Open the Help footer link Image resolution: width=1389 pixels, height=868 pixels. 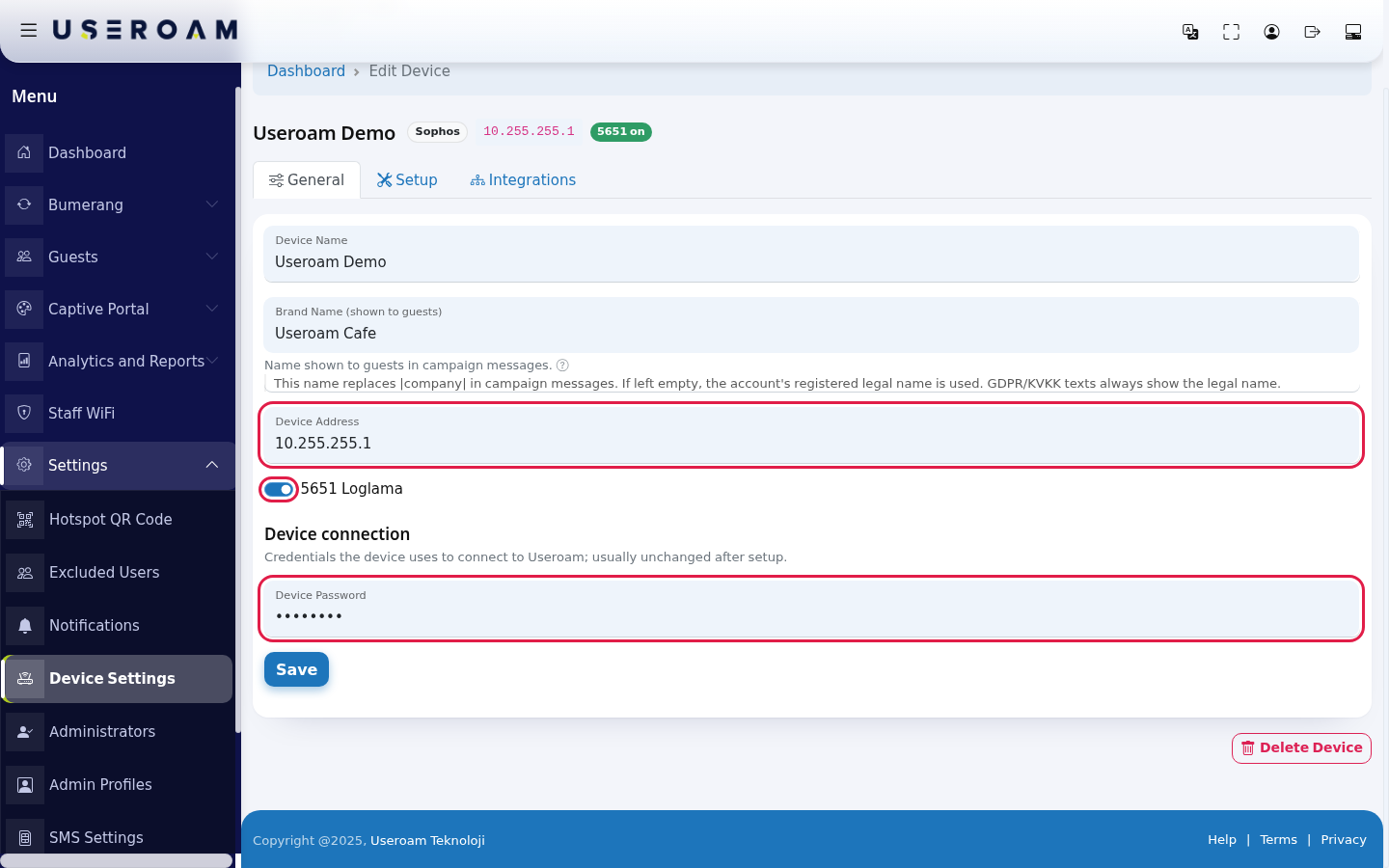click(1222, 840)
